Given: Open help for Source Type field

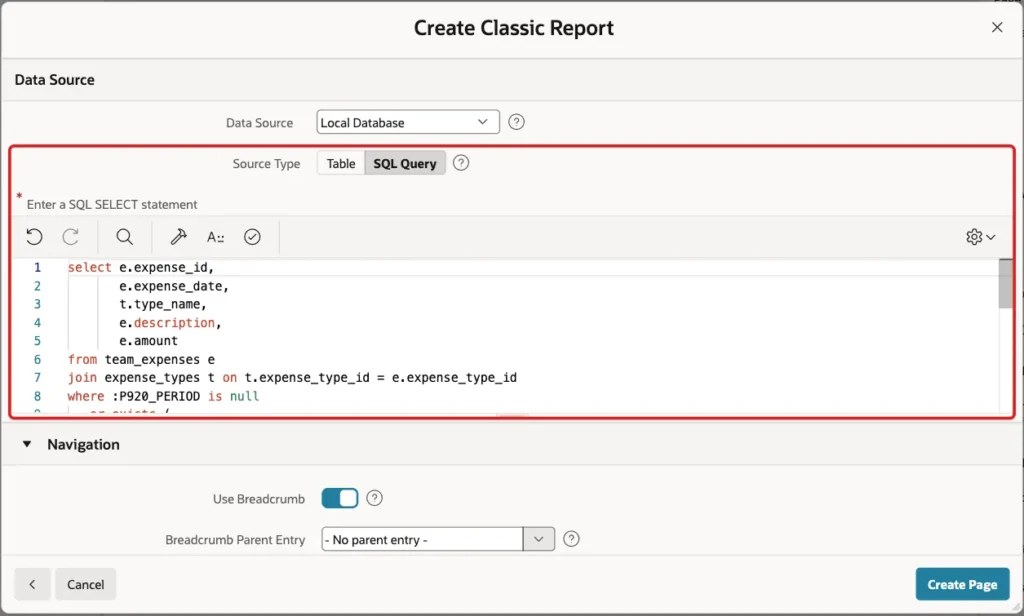Looking at the screenshot, I should pyautogui.click(x=461, y=163).
